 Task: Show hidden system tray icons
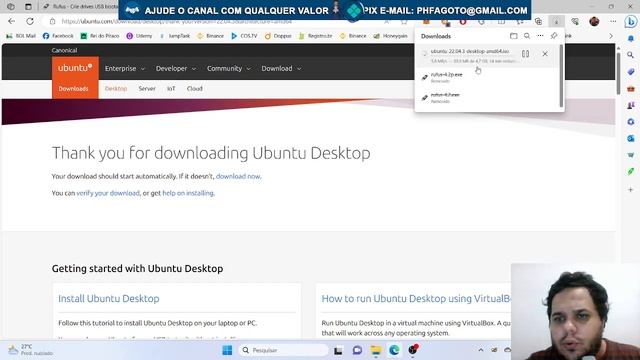tap(481, 350)
